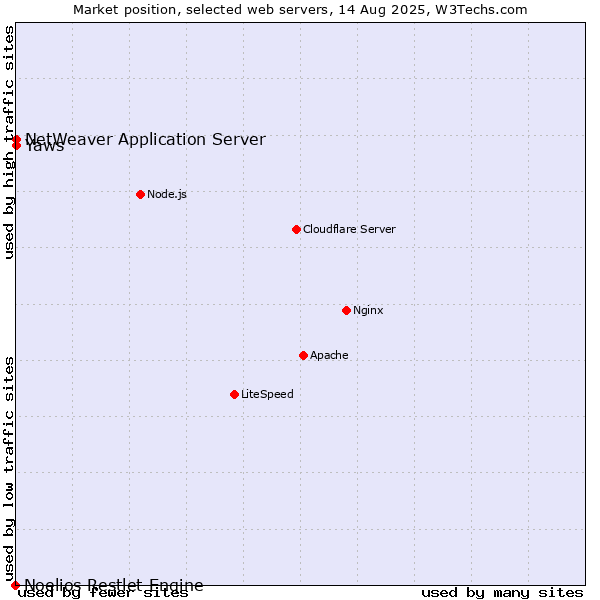Click the 'used by high traffic sites' axis label
This screenshot has height=600, width=600.
point(9,142)
